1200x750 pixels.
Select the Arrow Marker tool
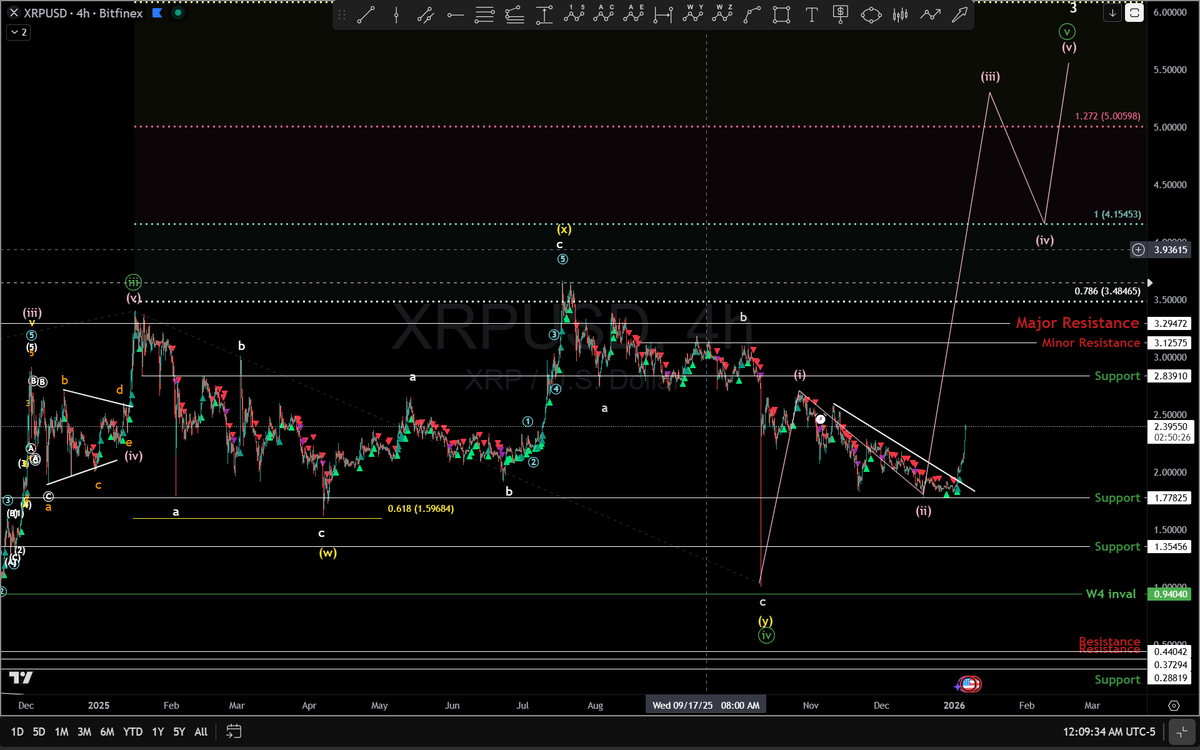(960, 15)
